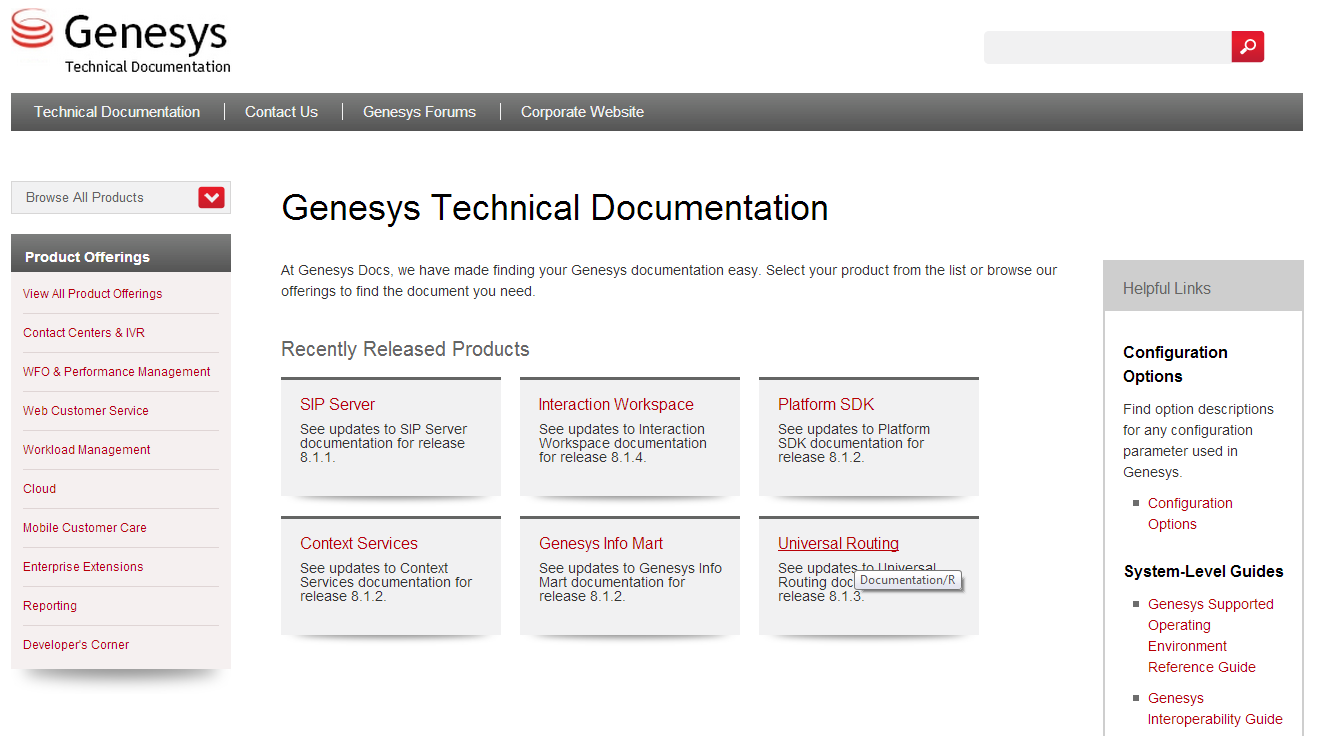Open Genesys Forums from the nav bar
This screenshot has height=736, width=1319.
tap(419, 112)
